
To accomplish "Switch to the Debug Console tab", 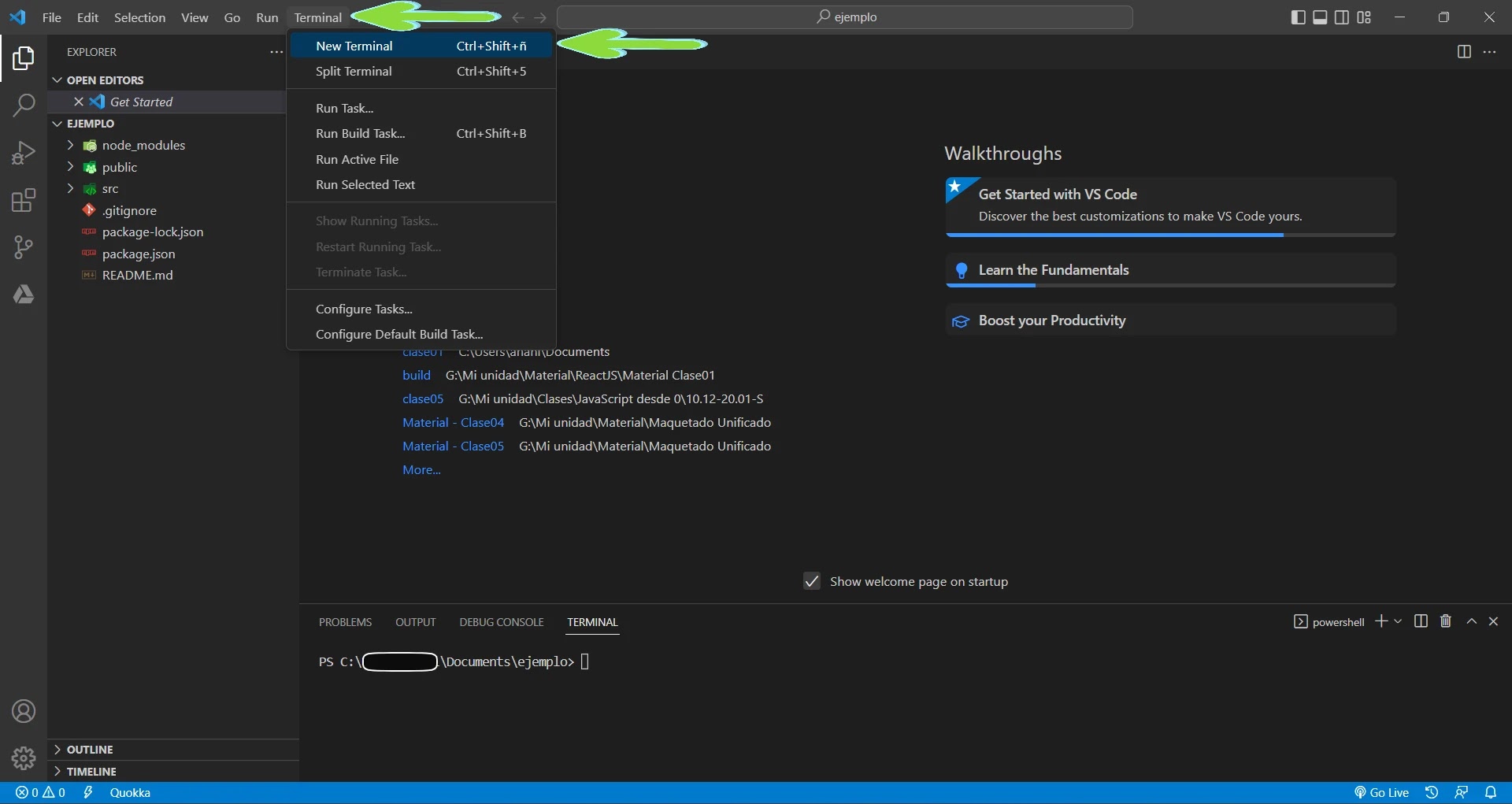I will tap(502, 622).
